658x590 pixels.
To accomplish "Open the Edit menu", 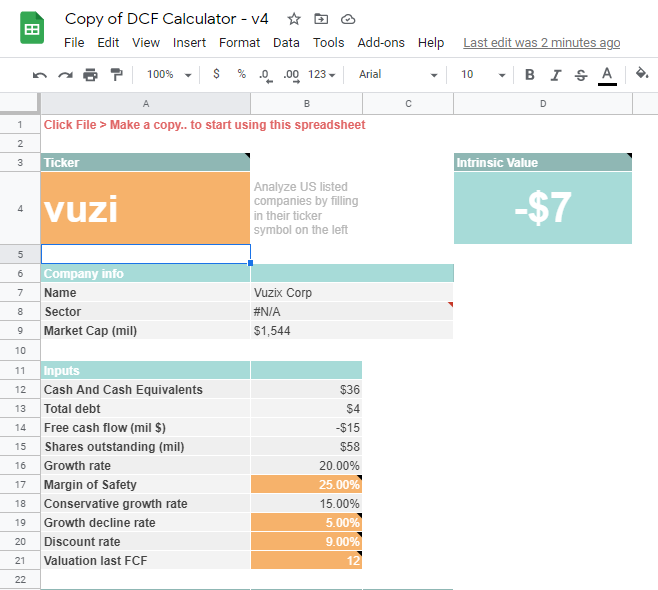I will click(x=108, y=42).
